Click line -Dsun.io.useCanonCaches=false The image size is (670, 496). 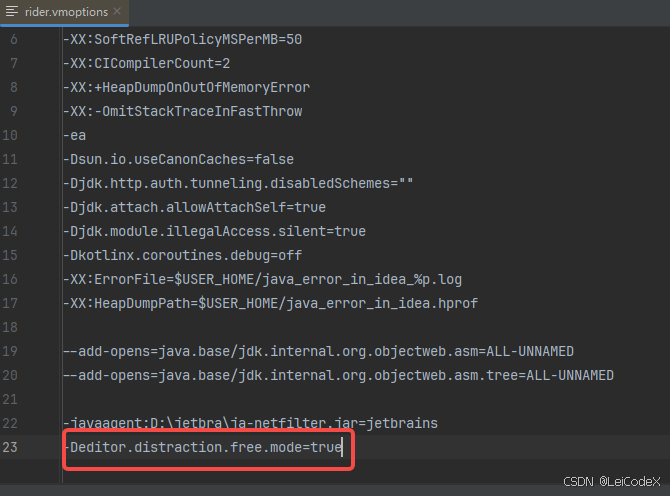pos(178,159)
